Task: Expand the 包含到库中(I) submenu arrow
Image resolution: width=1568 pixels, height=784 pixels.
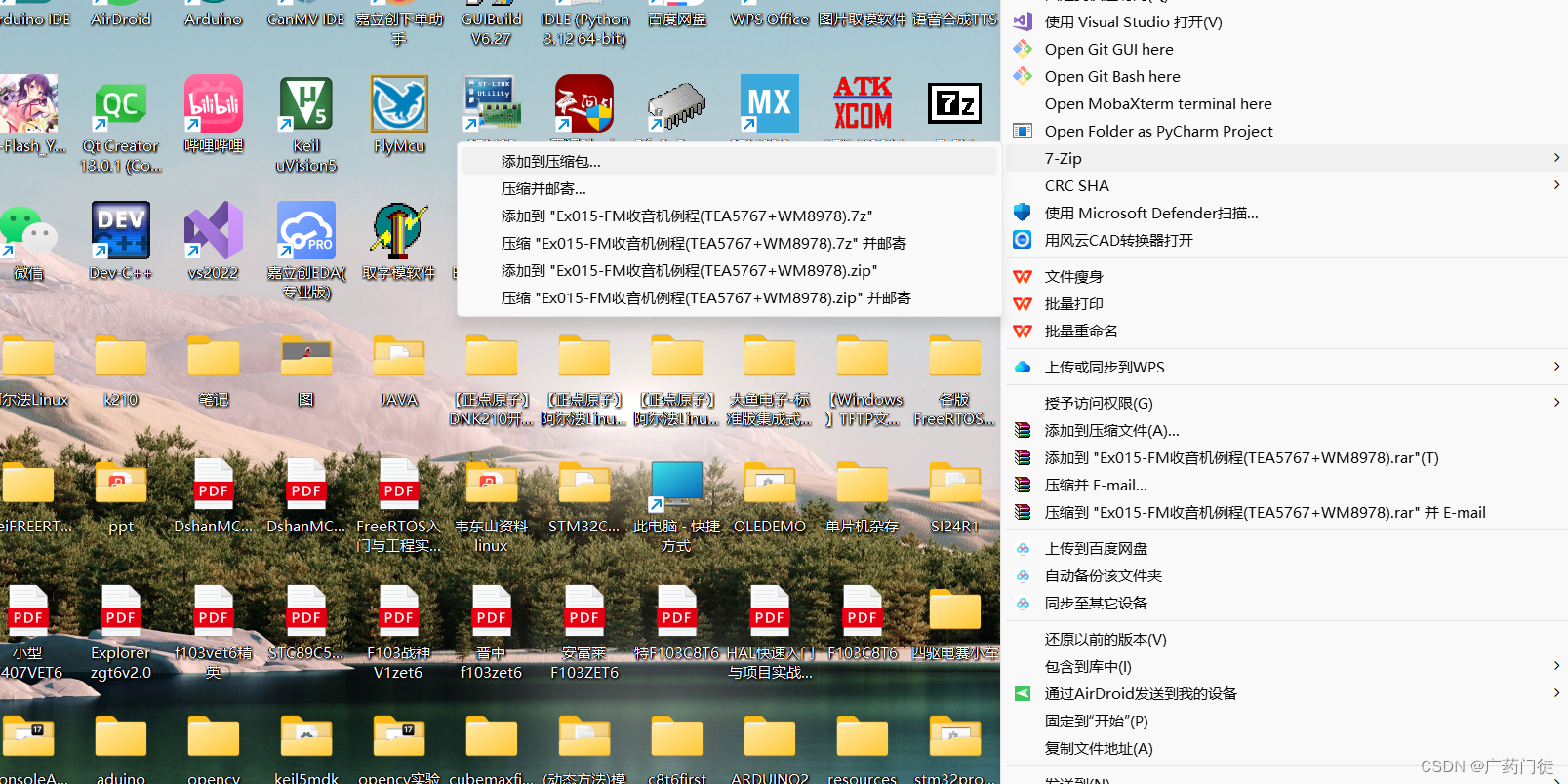Action: coord(1556,666)
